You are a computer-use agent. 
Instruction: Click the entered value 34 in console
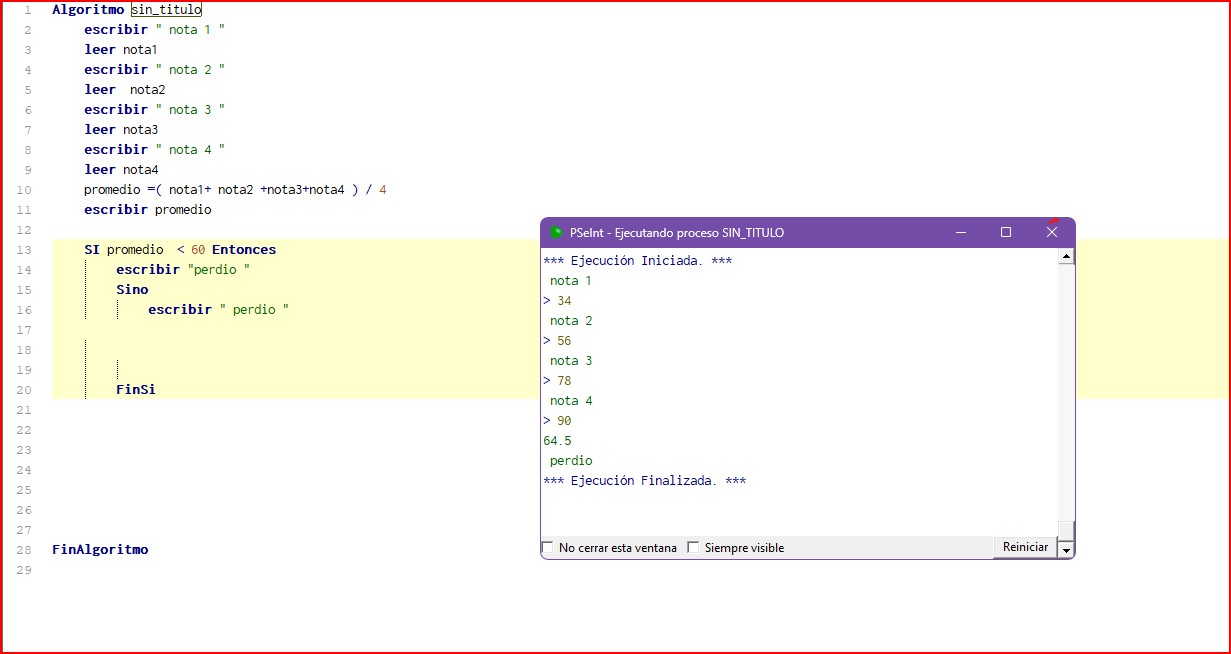pyautogui.click(x=564, y=301)
